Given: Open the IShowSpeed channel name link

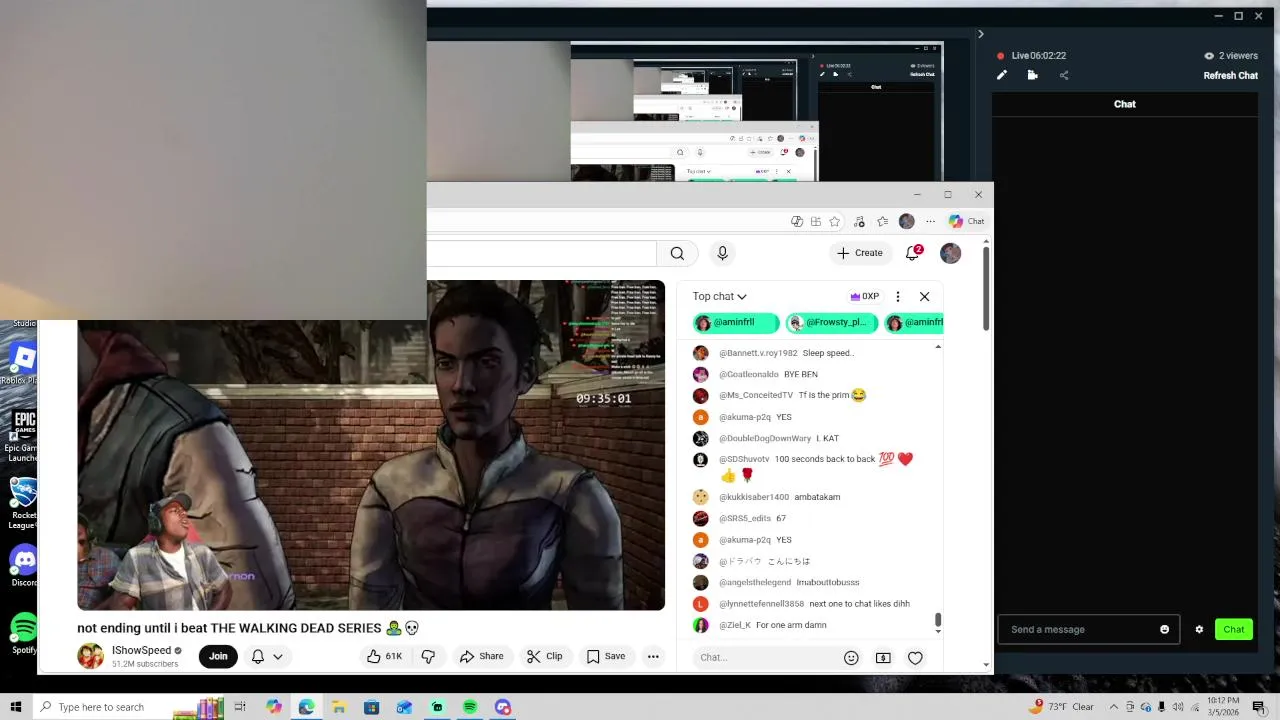Looking at the screenshot, I should 141,650.
